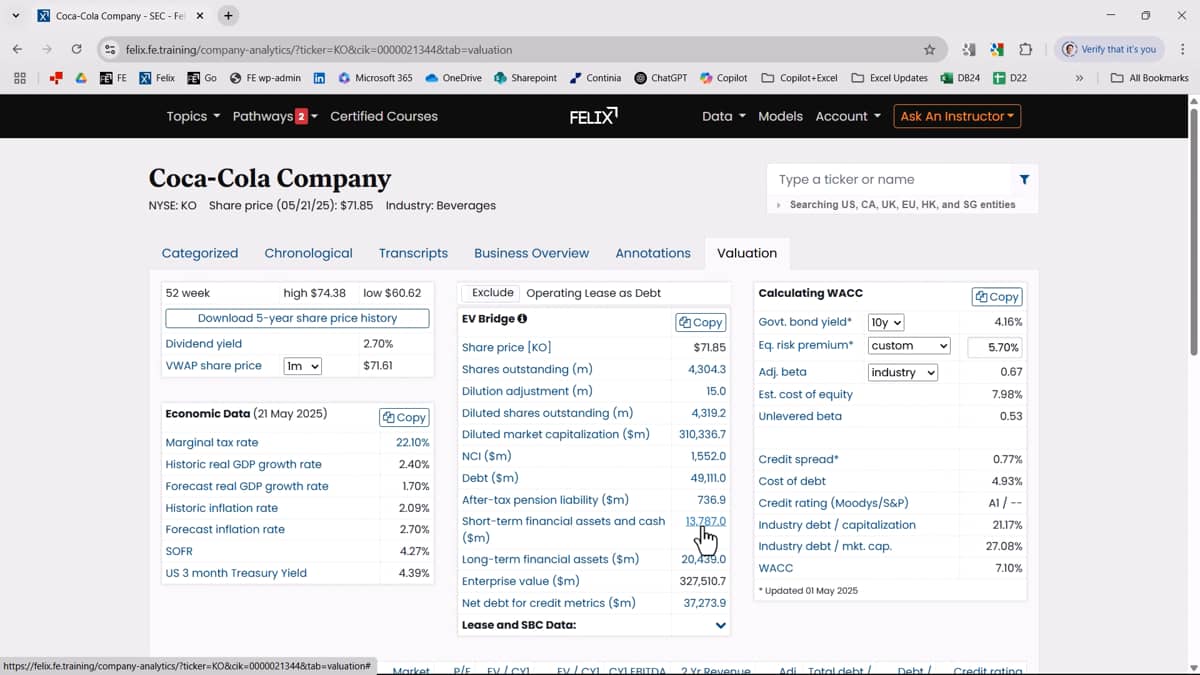Switch to the Categorized tab

point(200,253)
